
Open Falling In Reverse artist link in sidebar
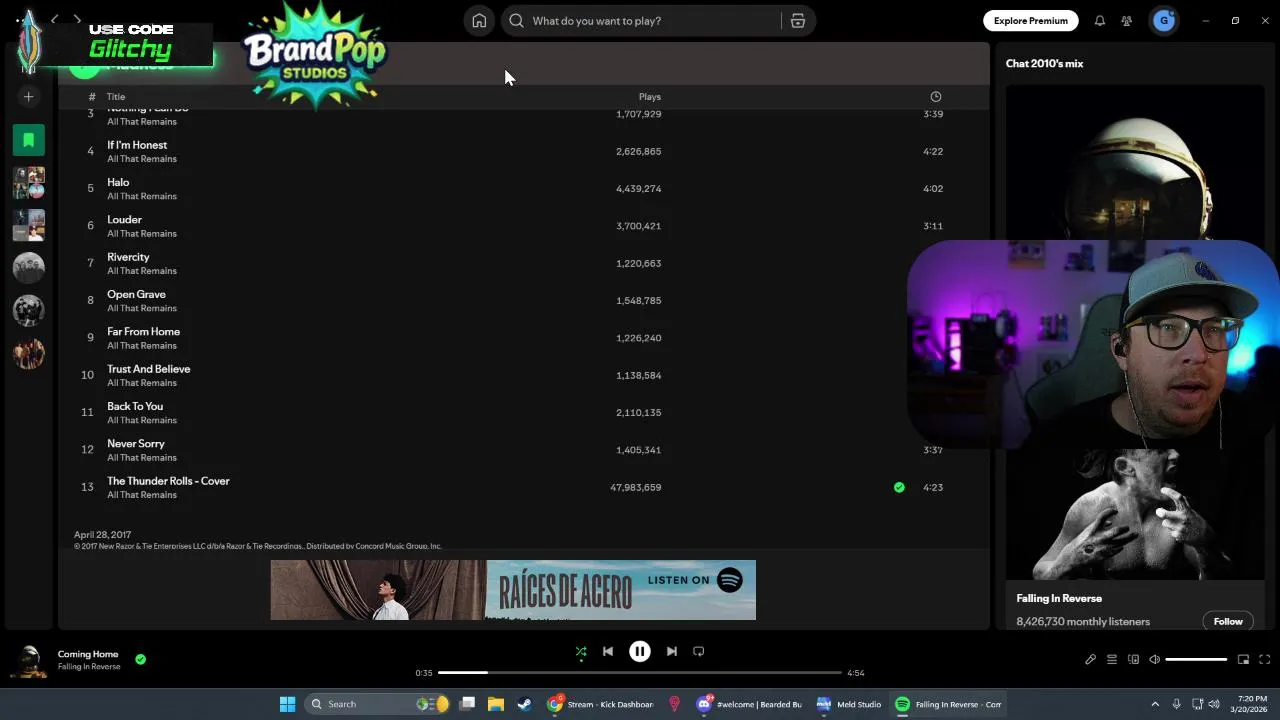pyautogui.click(x=1059, y=598)
